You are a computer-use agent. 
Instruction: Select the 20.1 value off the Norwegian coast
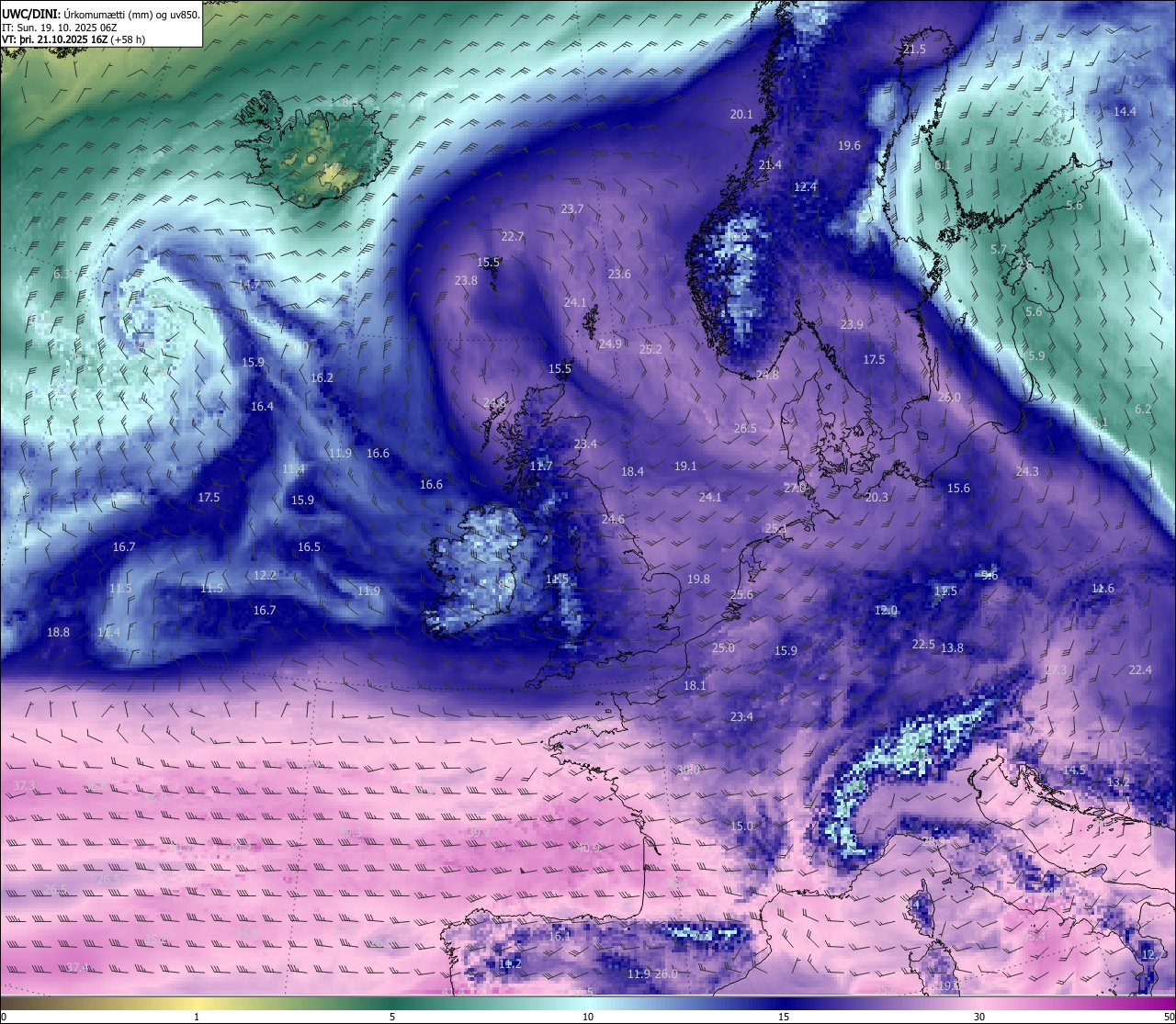coord(741,115)
